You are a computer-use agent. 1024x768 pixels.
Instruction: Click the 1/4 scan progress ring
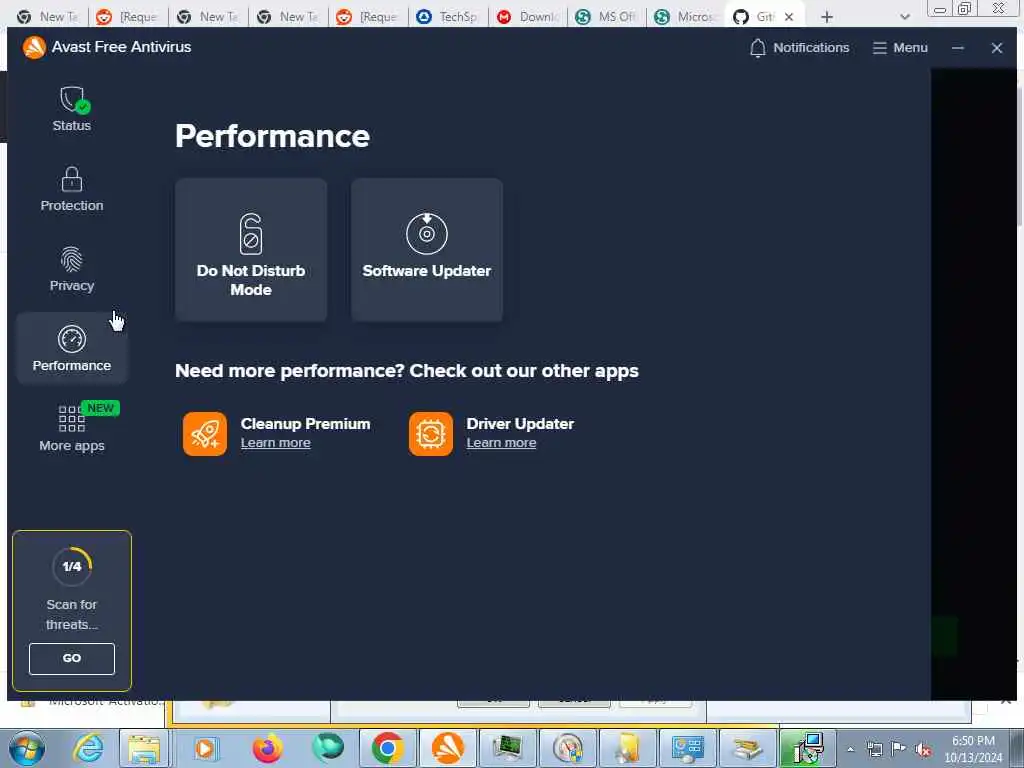pos(72,566)
